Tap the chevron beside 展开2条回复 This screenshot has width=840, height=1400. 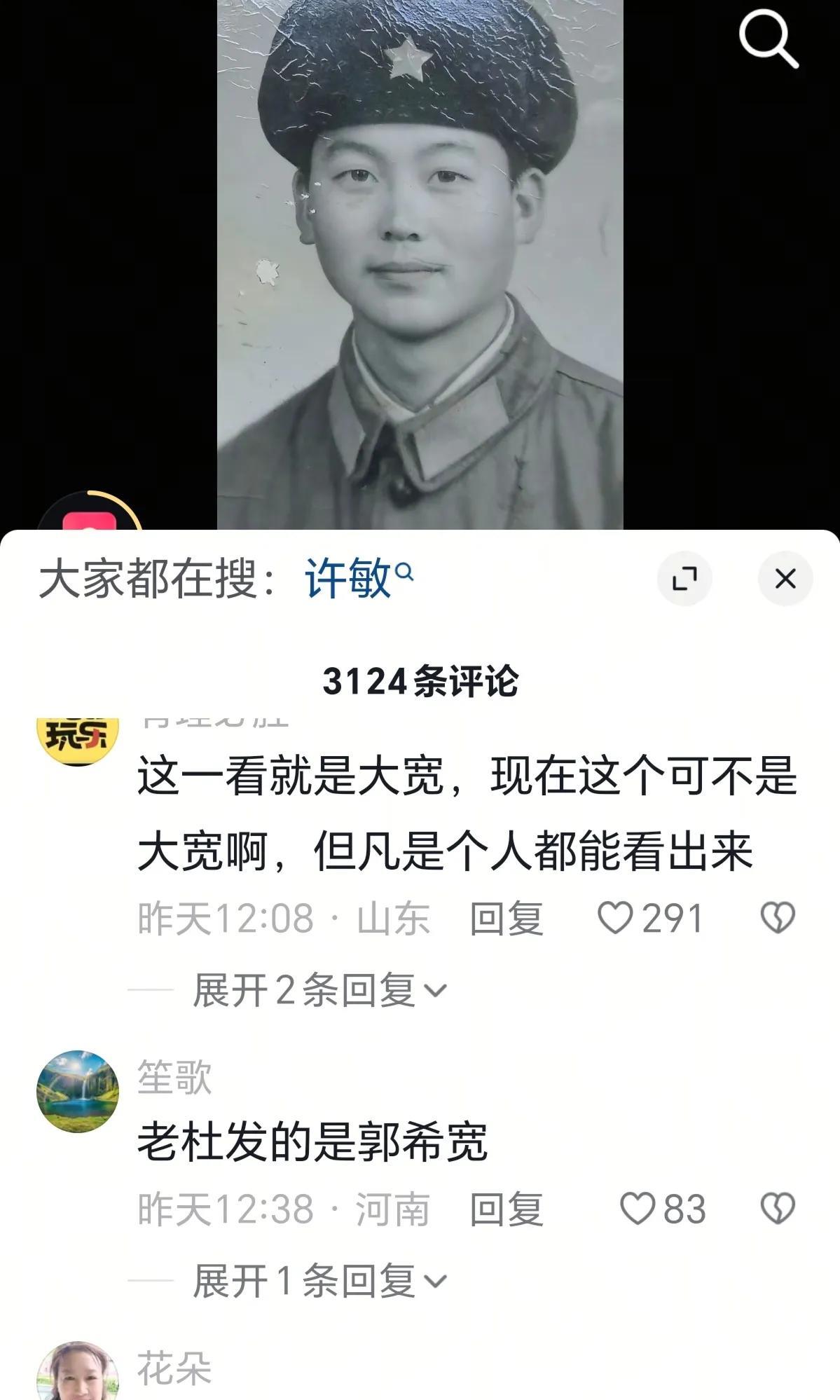(435, 991)
